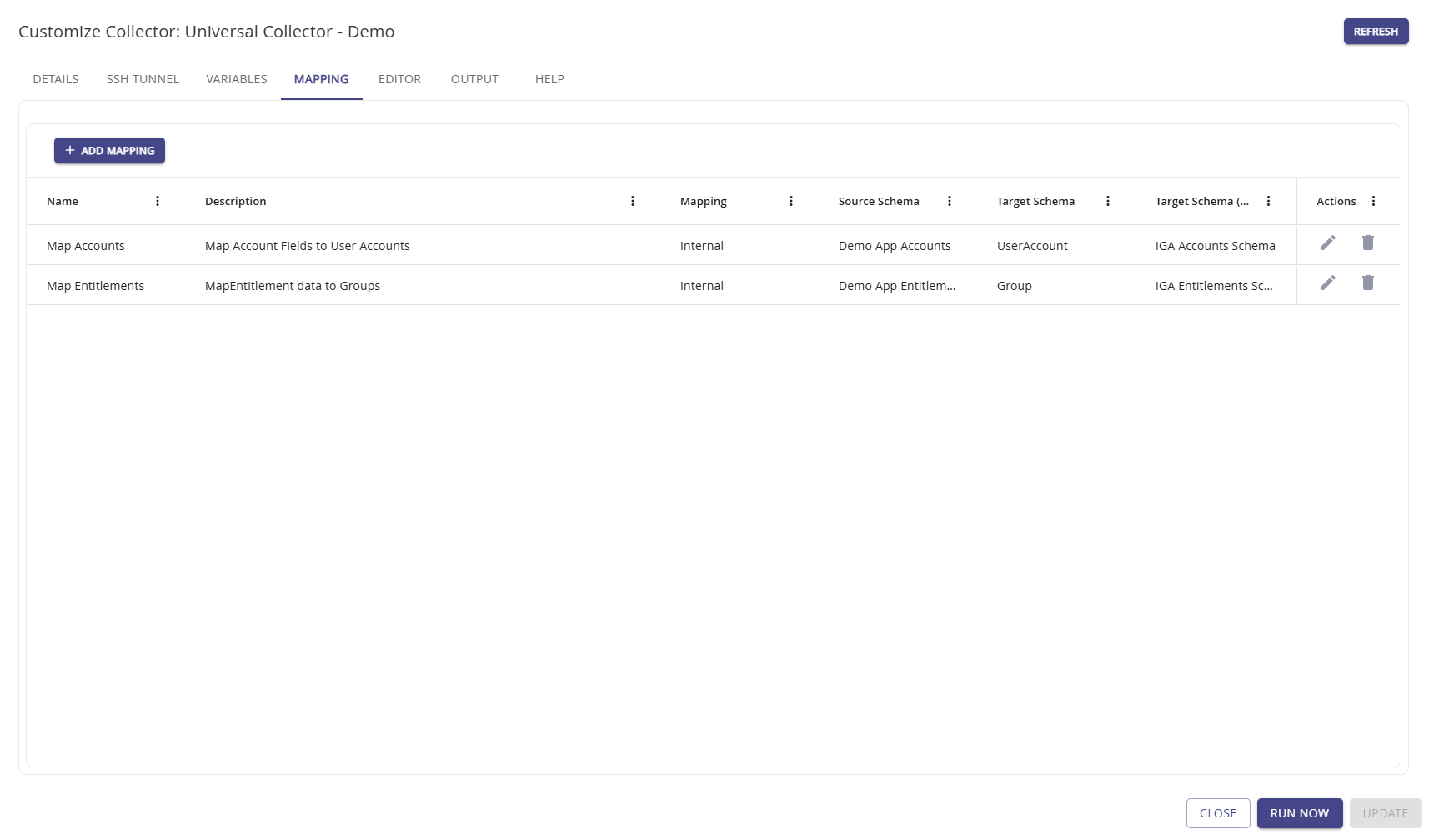Open Mapping column options menu
Image resolution: width=1434 pixels, height=840 pixels.
click(791, 201)
